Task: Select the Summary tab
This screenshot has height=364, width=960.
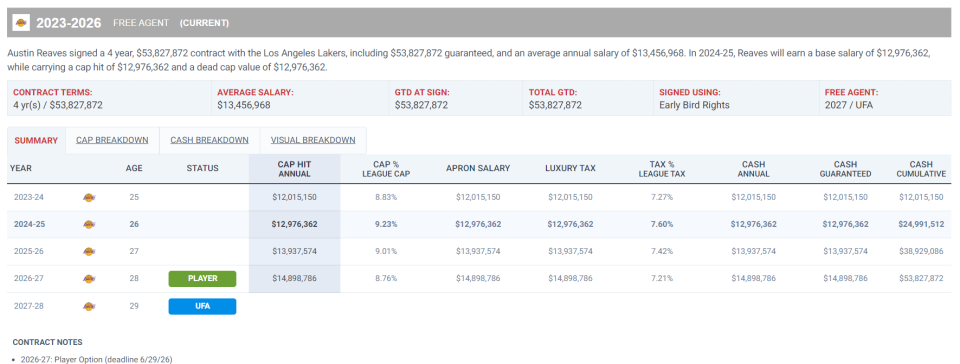Action: pyautogui.click(x=36, y=140)
